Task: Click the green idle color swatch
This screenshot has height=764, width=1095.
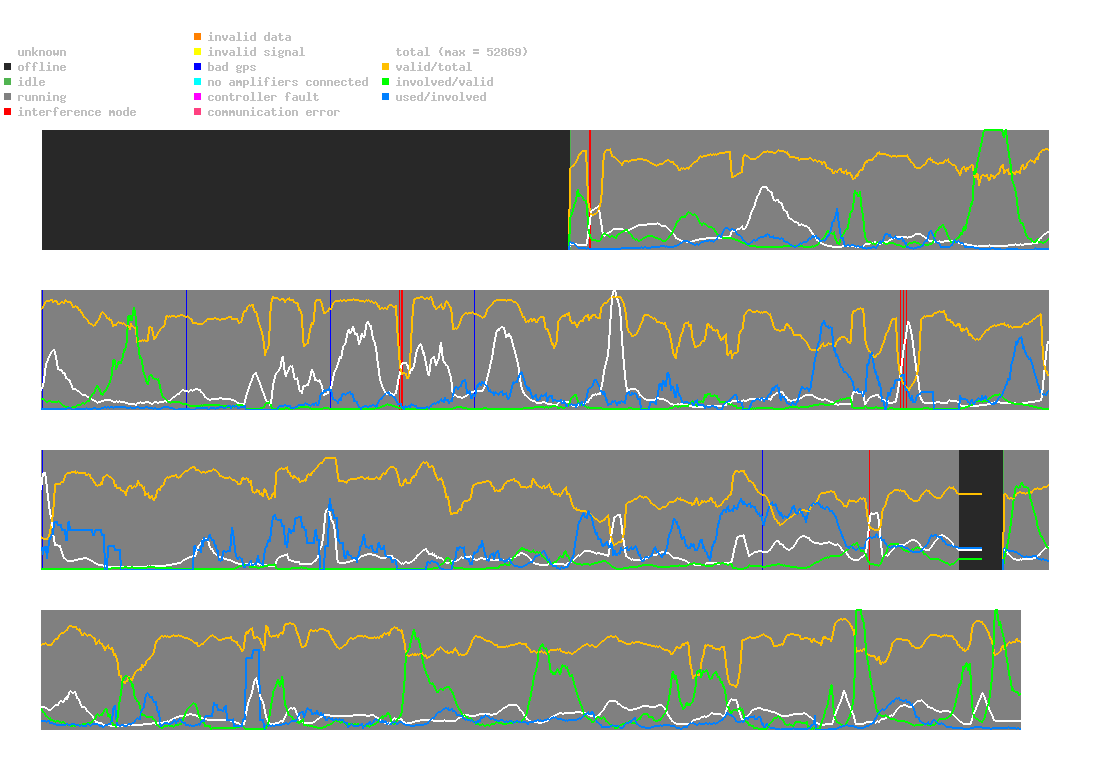Action: (8, 82)
